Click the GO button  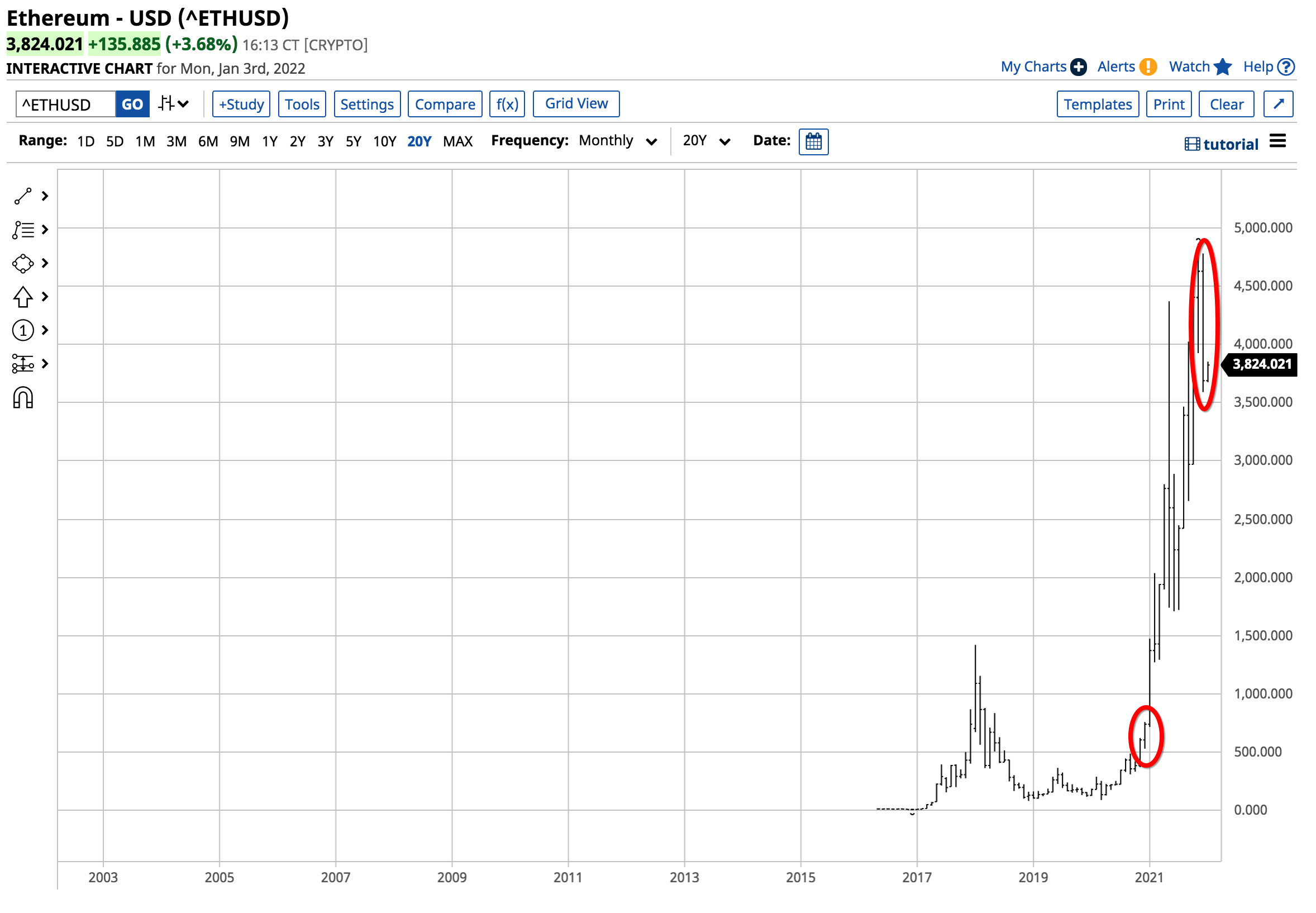(x=132, y=104)
